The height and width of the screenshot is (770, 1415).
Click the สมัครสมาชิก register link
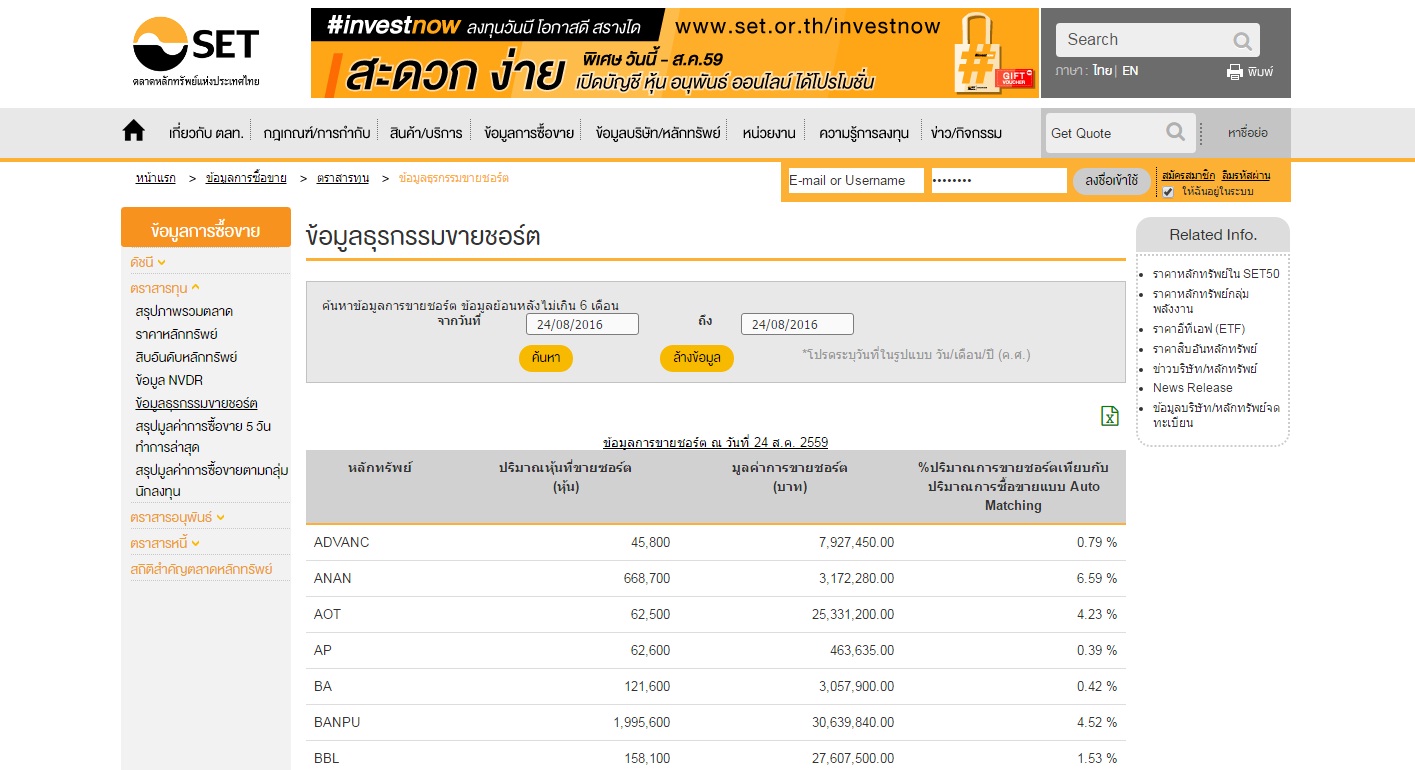(x=1189, y=176)
